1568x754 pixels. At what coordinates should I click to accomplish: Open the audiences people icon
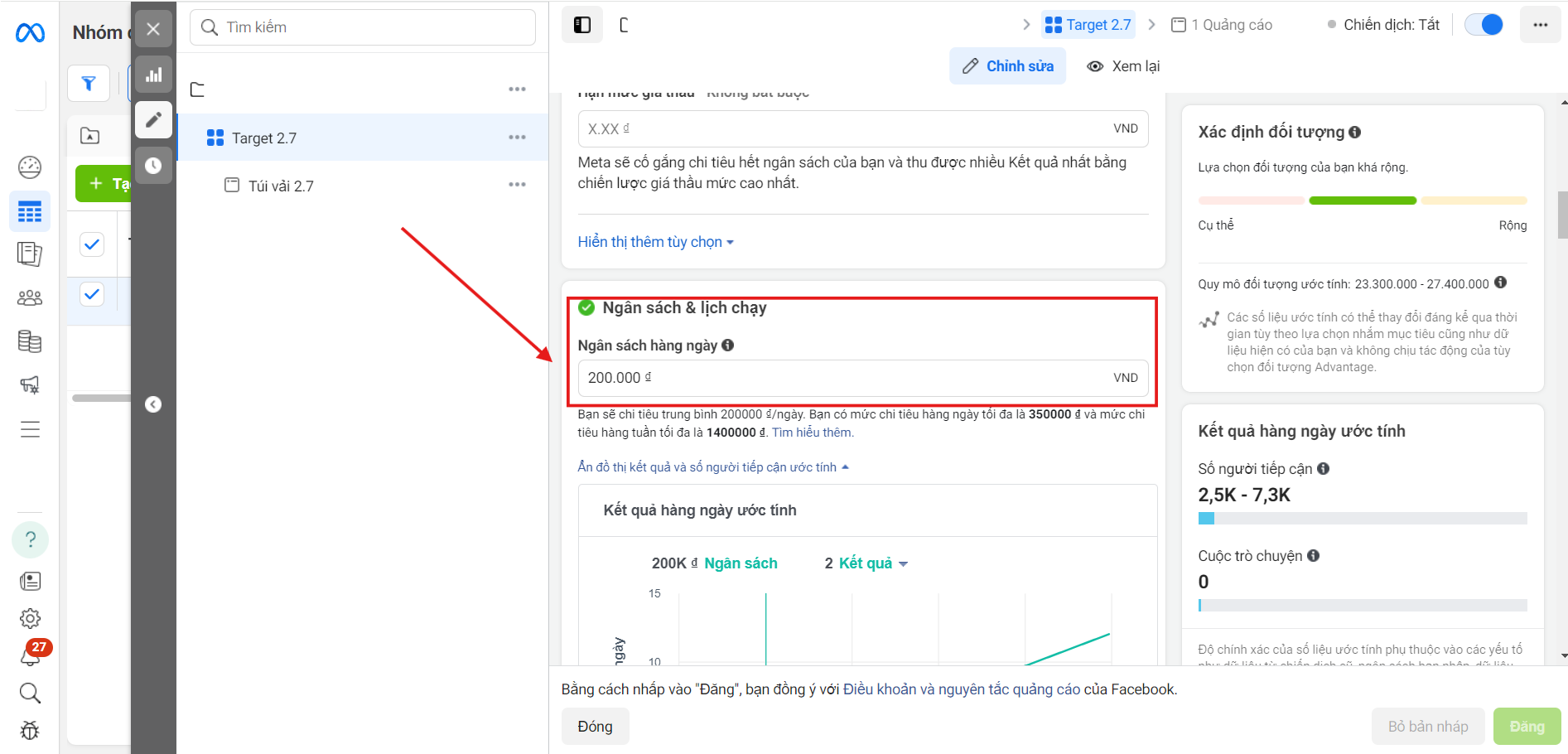pos(30,297)
